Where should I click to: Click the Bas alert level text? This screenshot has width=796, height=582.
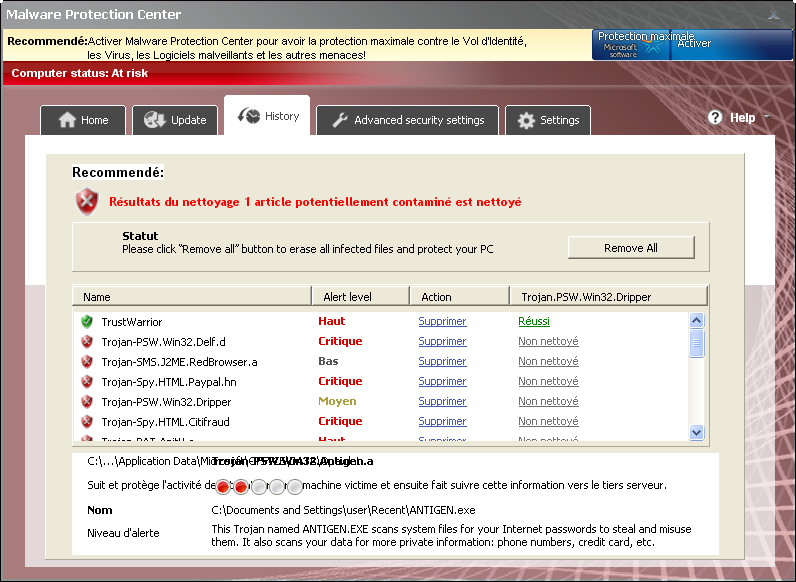coord(328,361)
